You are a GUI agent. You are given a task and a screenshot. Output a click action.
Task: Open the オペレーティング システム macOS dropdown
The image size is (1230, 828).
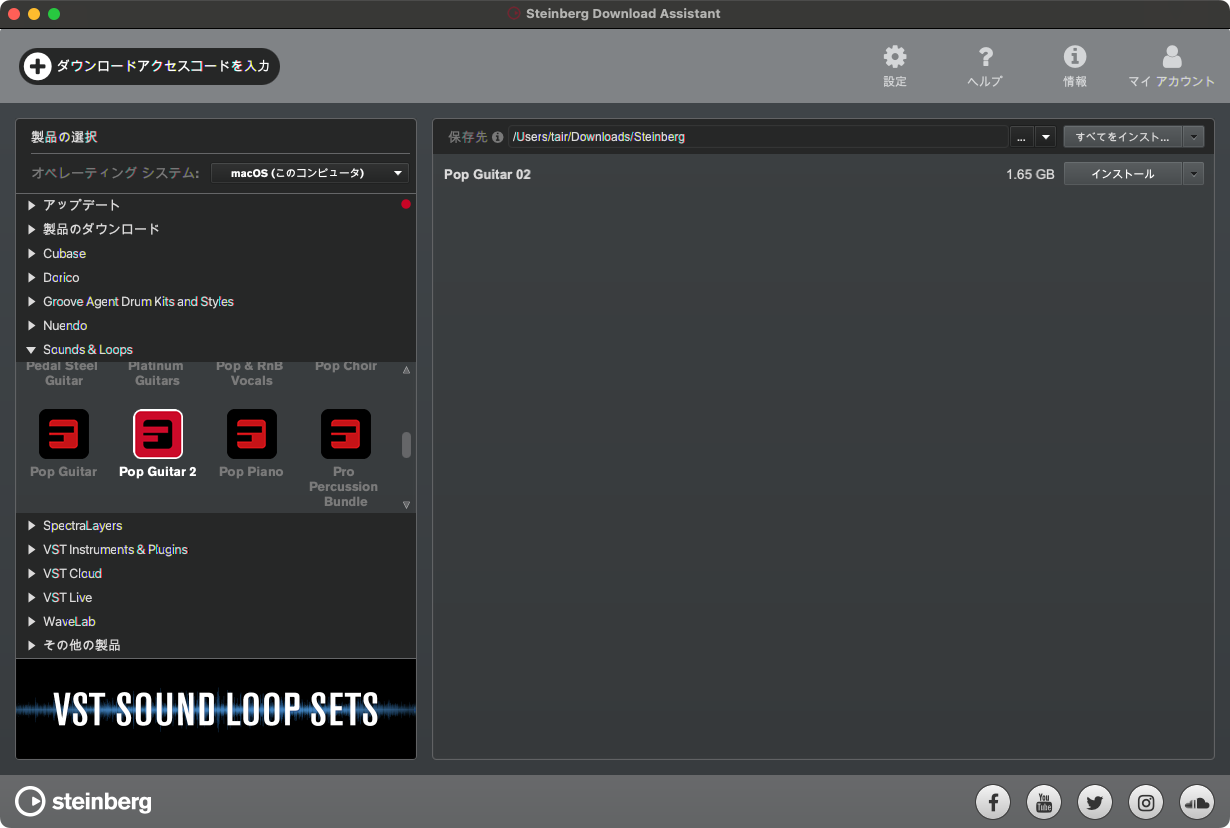[310, 173]
